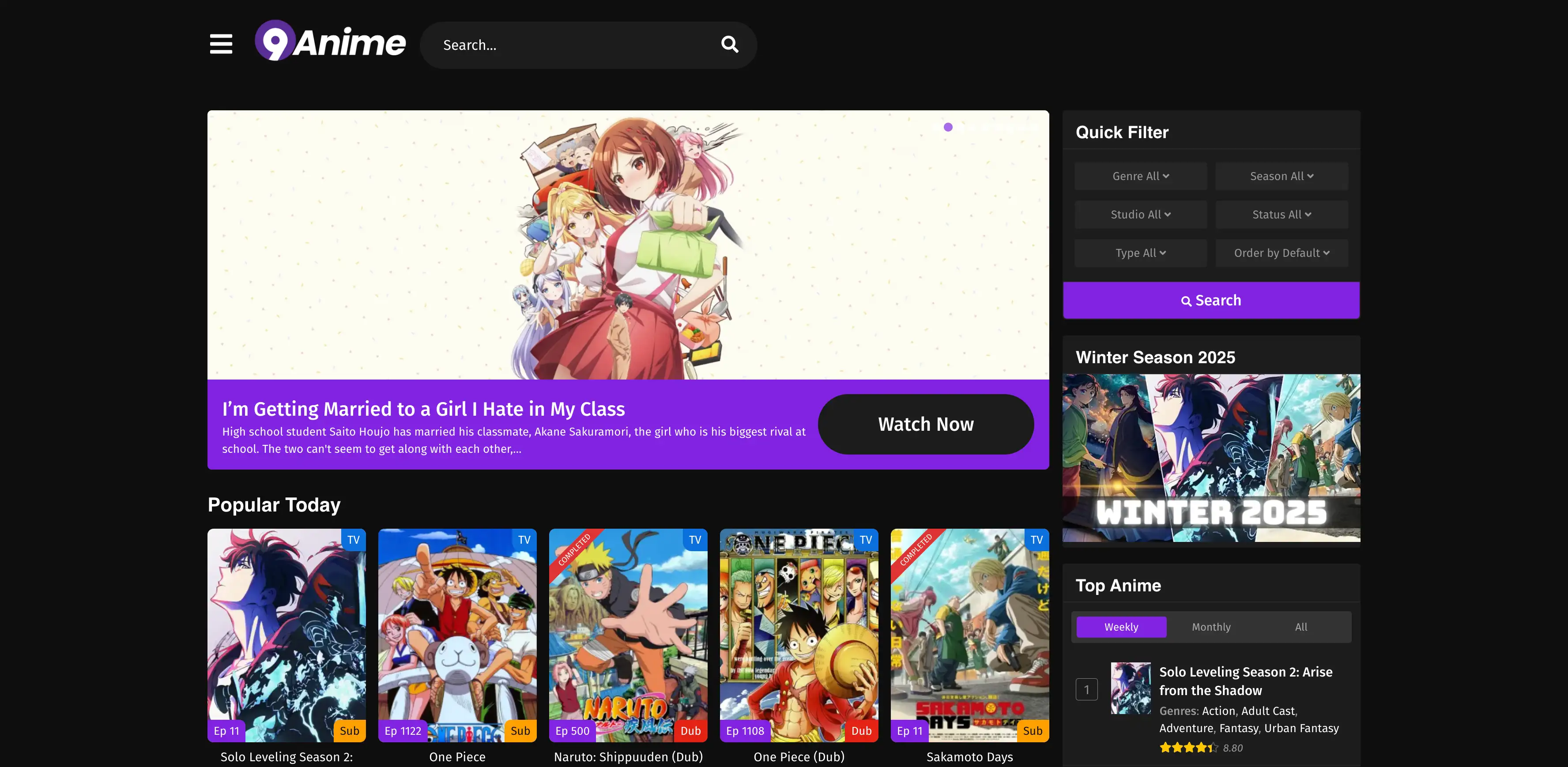The height and width of the screenshot is (767, 1568).
Task: Click the Adventure genre link
Action: coord(1186,728)
